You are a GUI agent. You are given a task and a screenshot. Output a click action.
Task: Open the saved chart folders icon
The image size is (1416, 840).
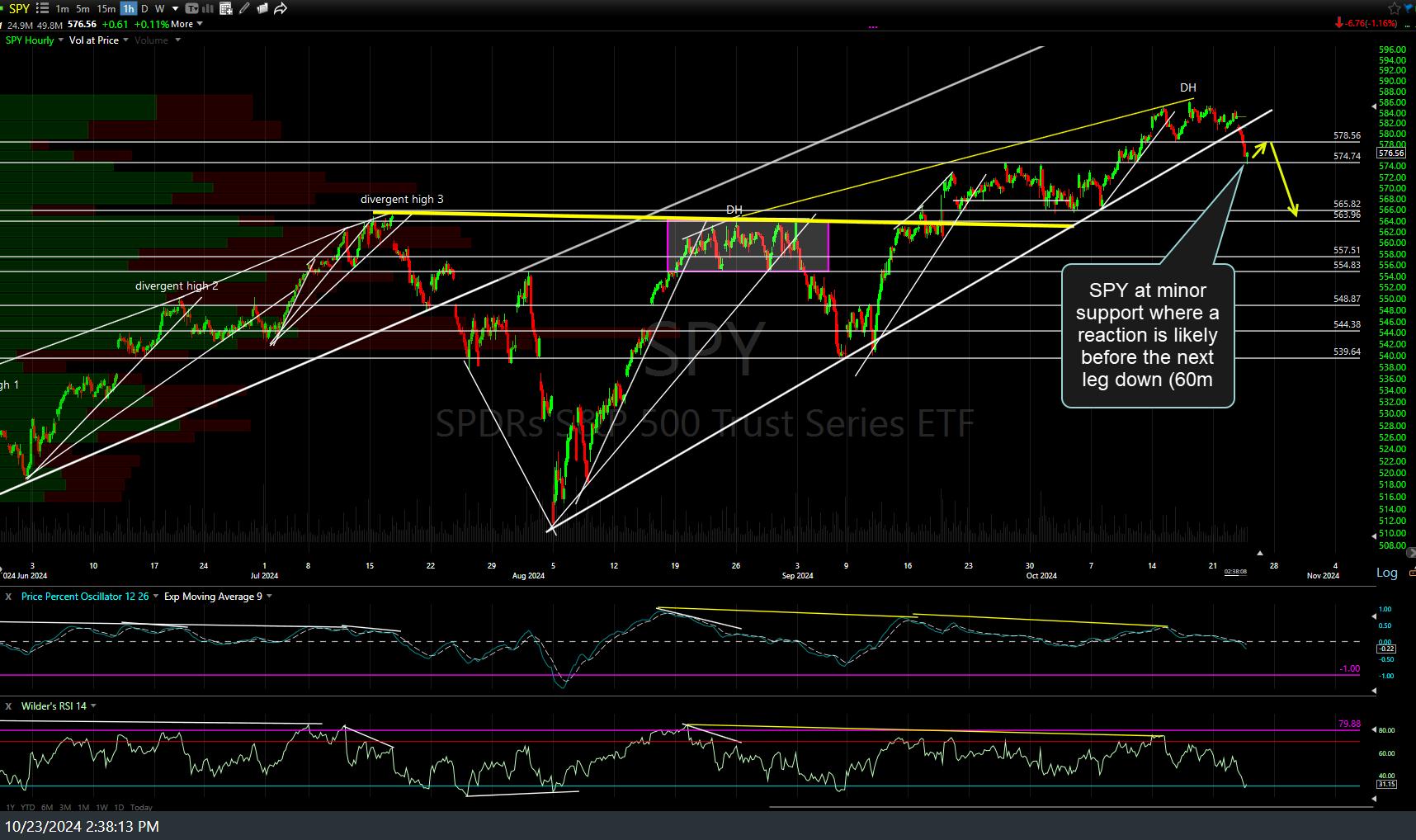click(x=262, y=8)
